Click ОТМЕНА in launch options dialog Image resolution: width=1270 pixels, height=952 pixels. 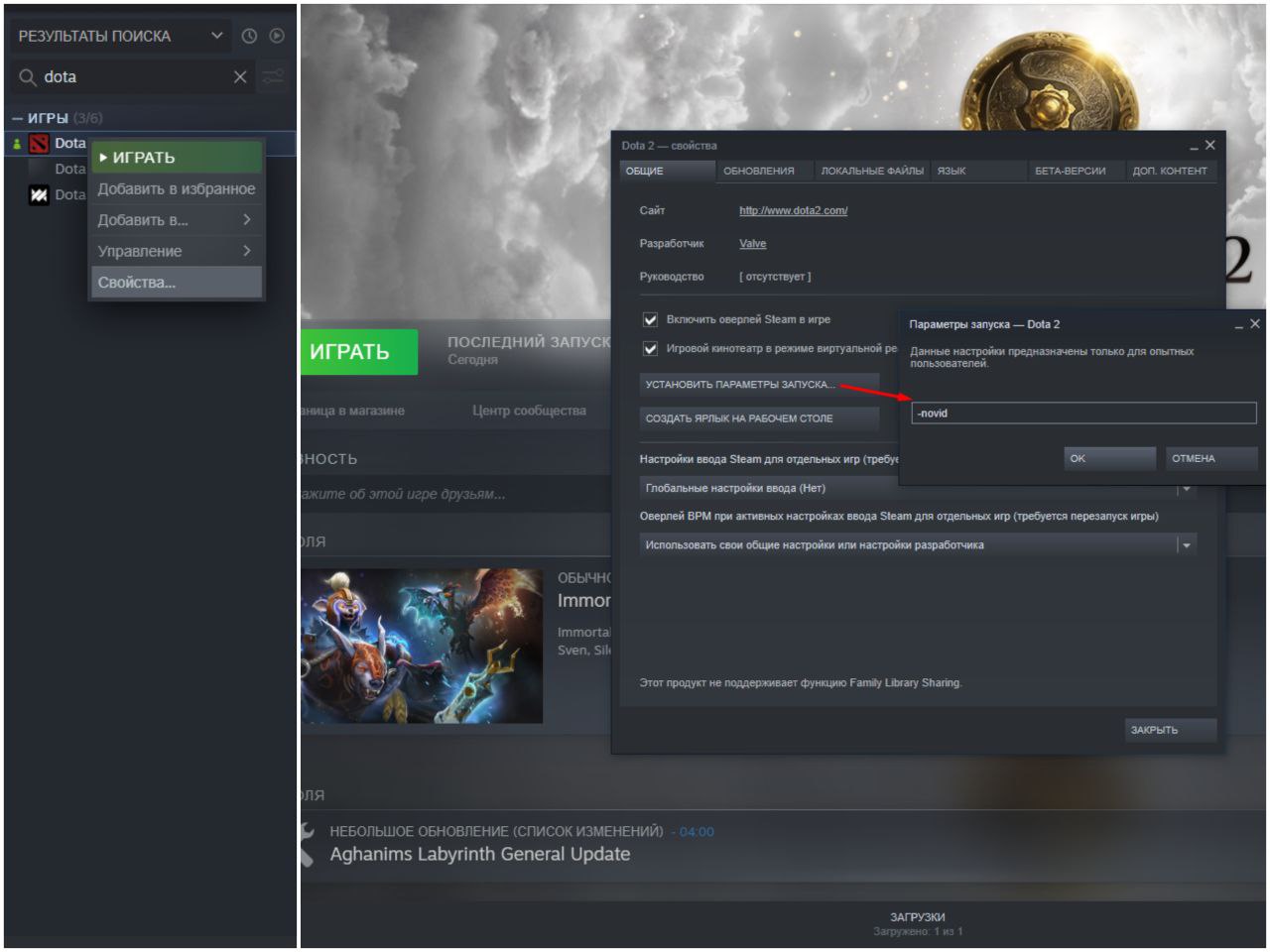tap(1210, 458)
